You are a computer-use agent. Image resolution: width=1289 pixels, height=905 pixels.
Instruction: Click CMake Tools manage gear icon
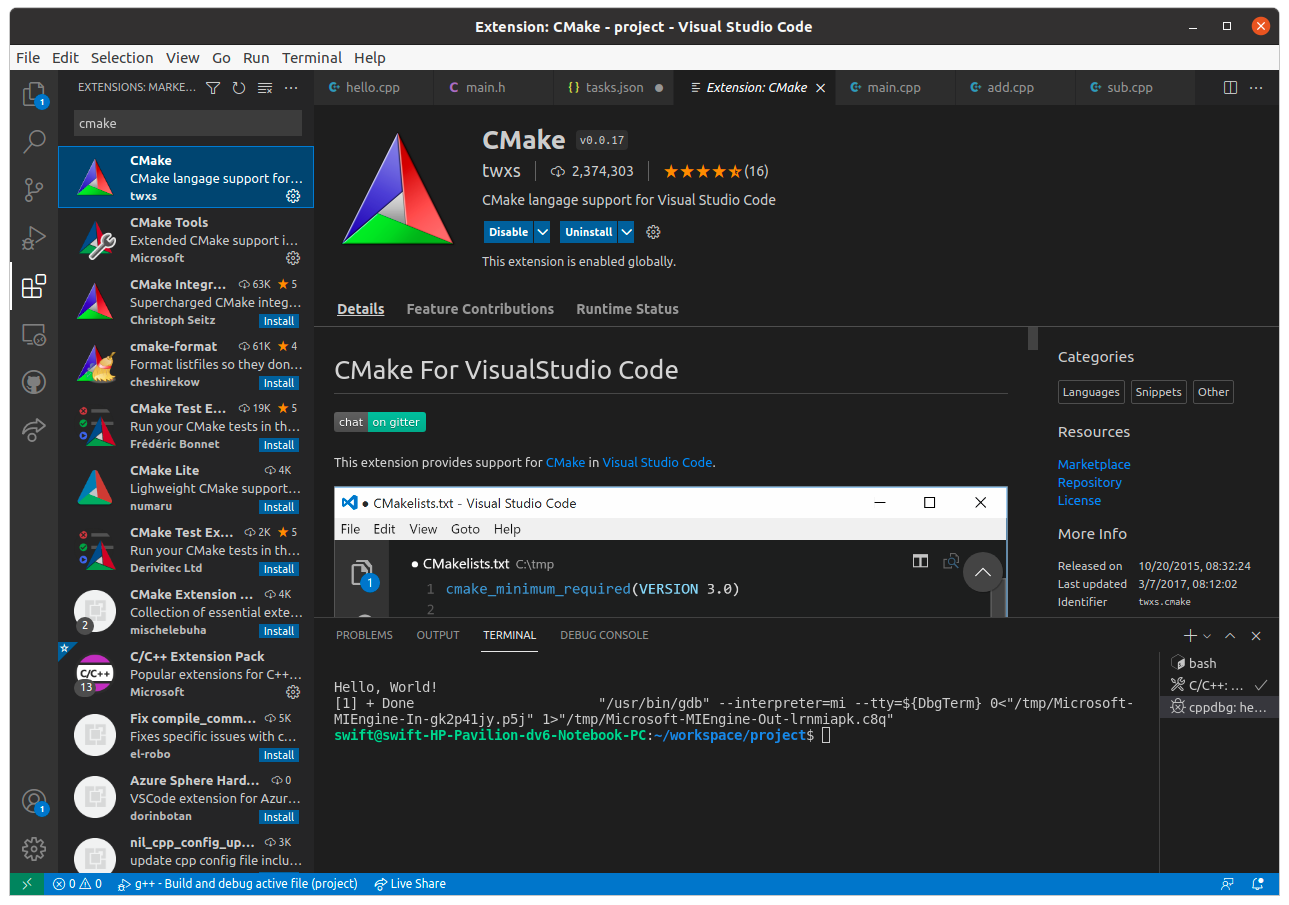coord(293,258)
